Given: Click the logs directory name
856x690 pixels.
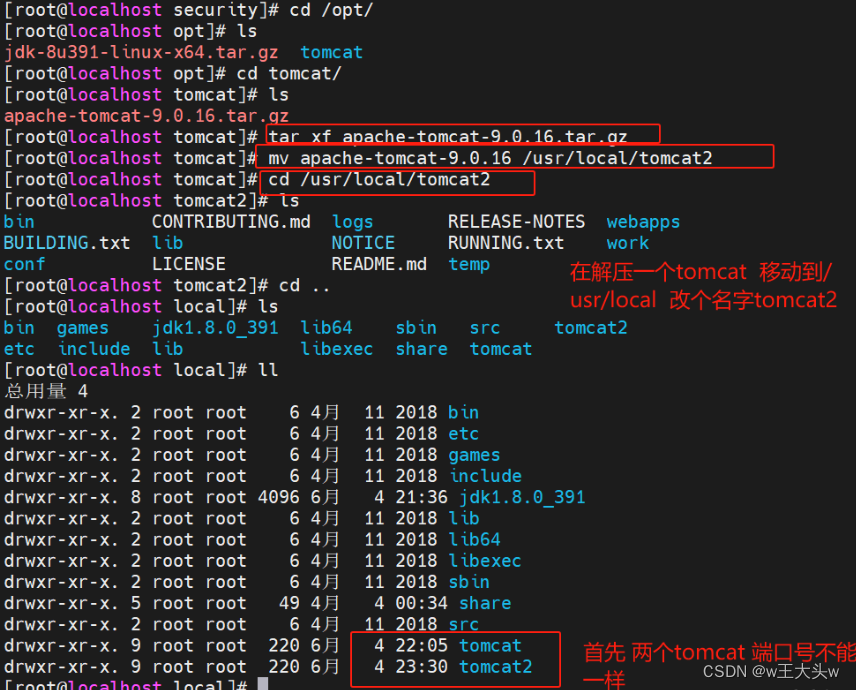Looking at the screenshot, I should 352,222.
